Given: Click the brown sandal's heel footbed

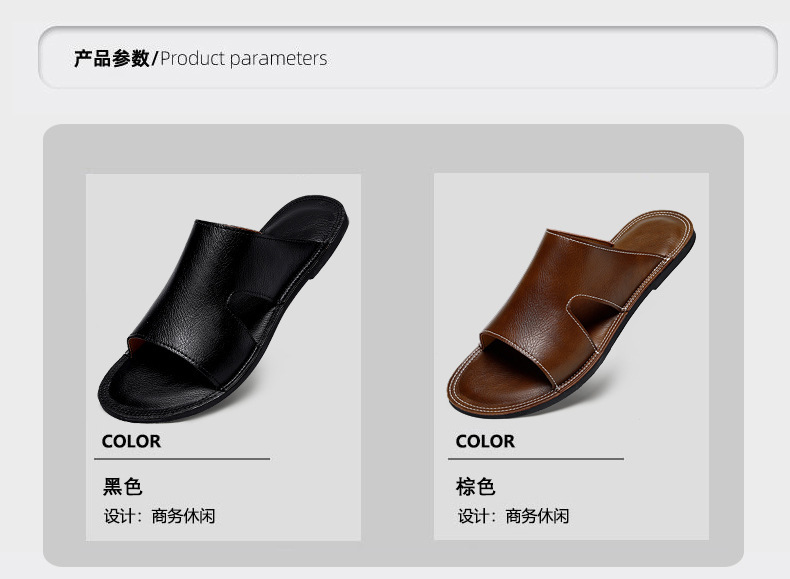Looking at the screenshot, I should (652, 233).
